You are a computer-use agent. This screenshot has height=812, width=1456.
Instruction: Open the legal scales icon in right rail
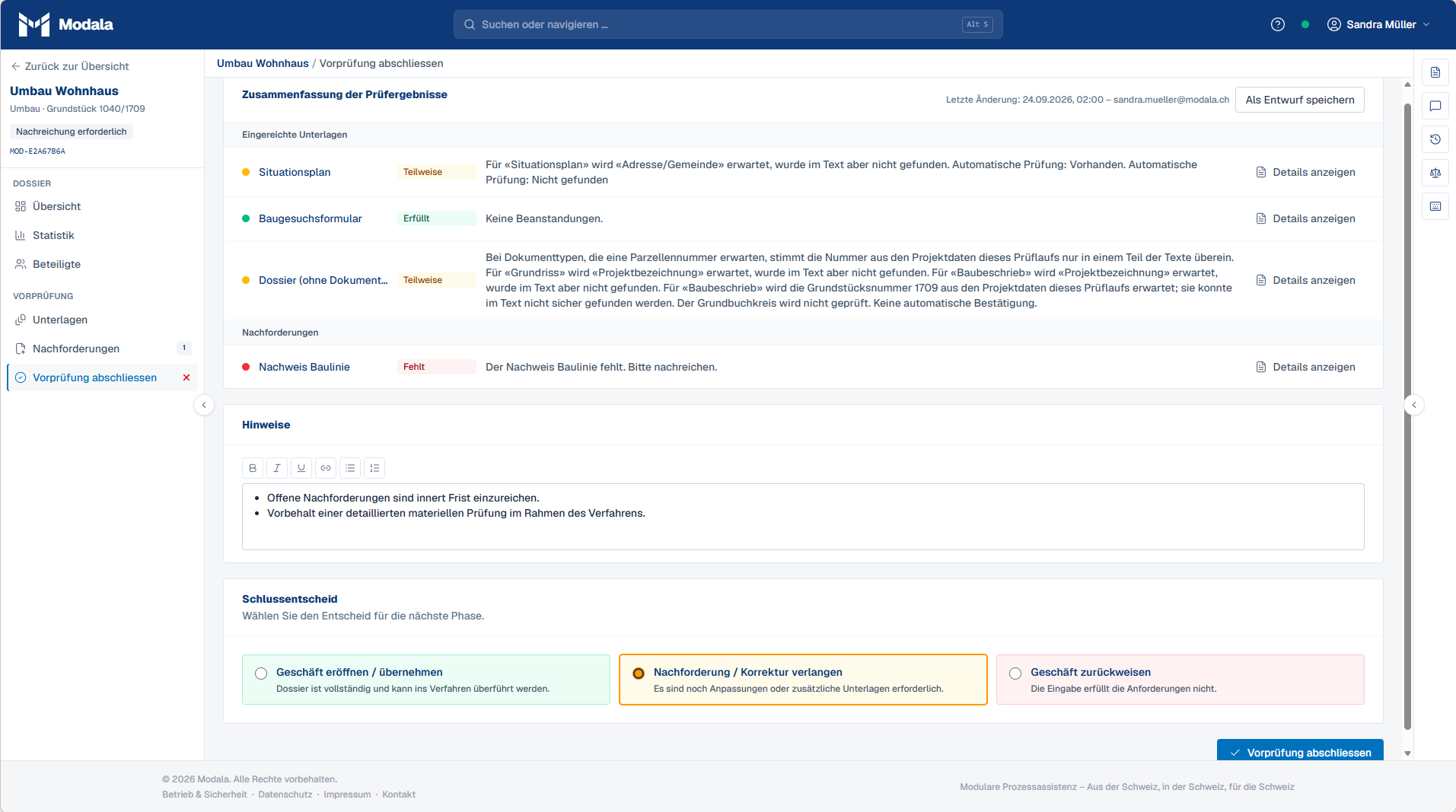tap(1435, 173)
